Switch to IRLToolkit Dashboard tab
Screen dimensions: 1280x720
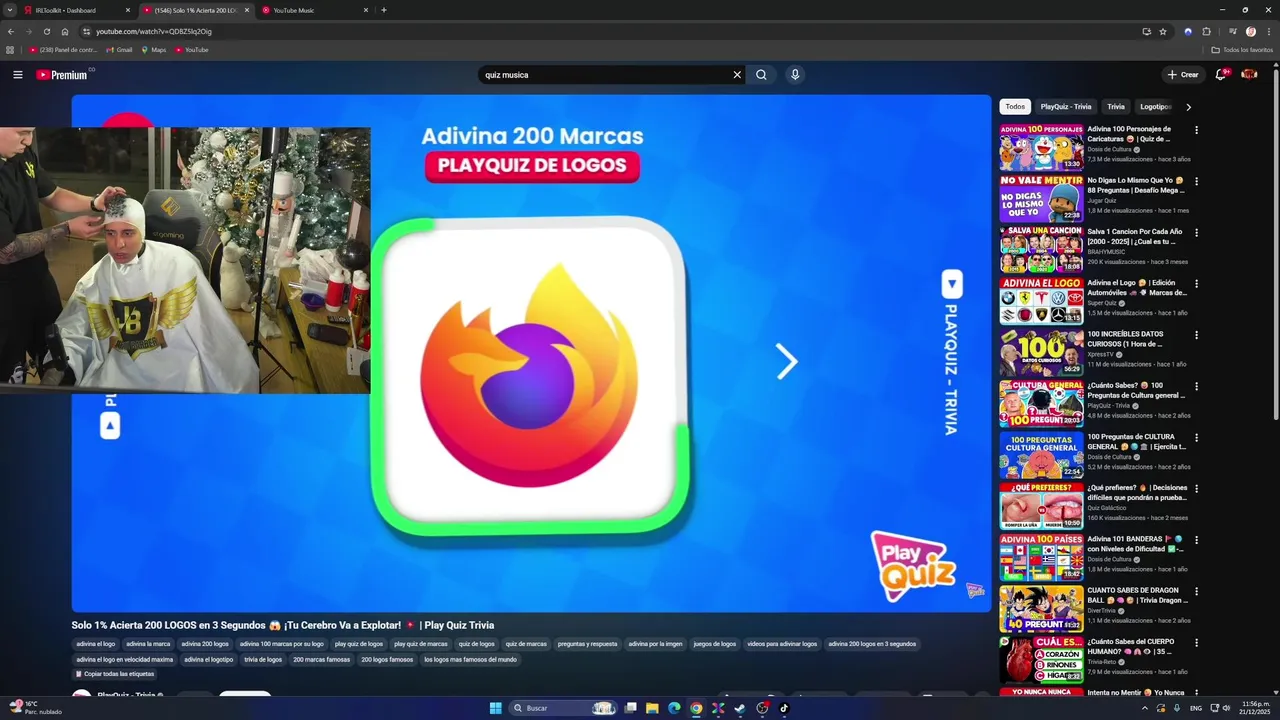78,10
